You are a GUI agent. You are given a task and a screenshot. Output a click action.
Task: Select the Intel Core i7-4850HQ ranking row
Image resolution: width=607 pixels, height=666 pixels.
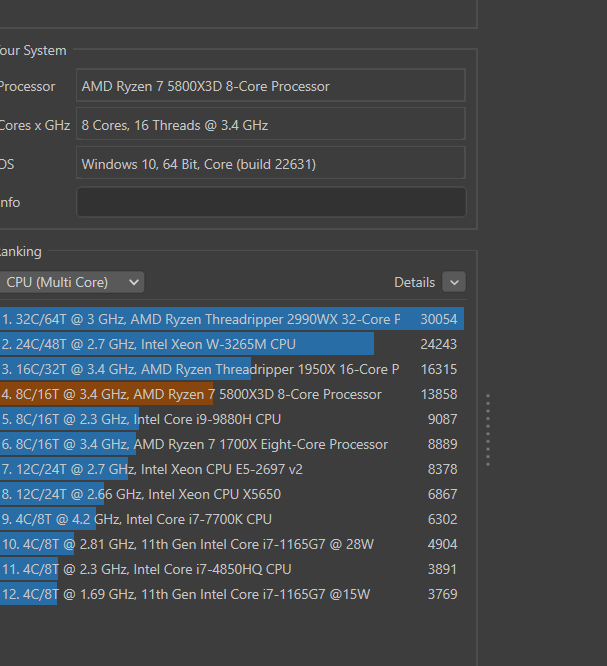point(232,570)
